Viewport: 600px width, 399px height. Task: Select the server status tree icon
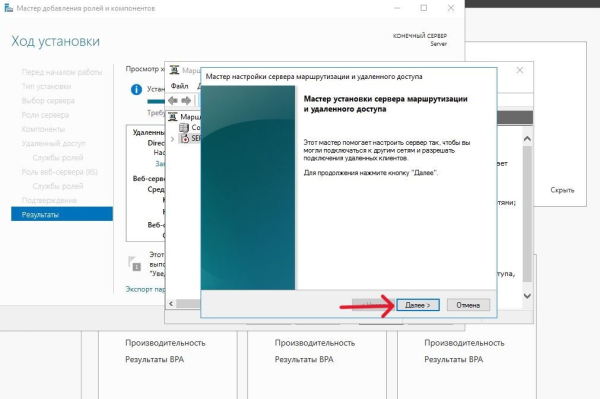[185, 138]
